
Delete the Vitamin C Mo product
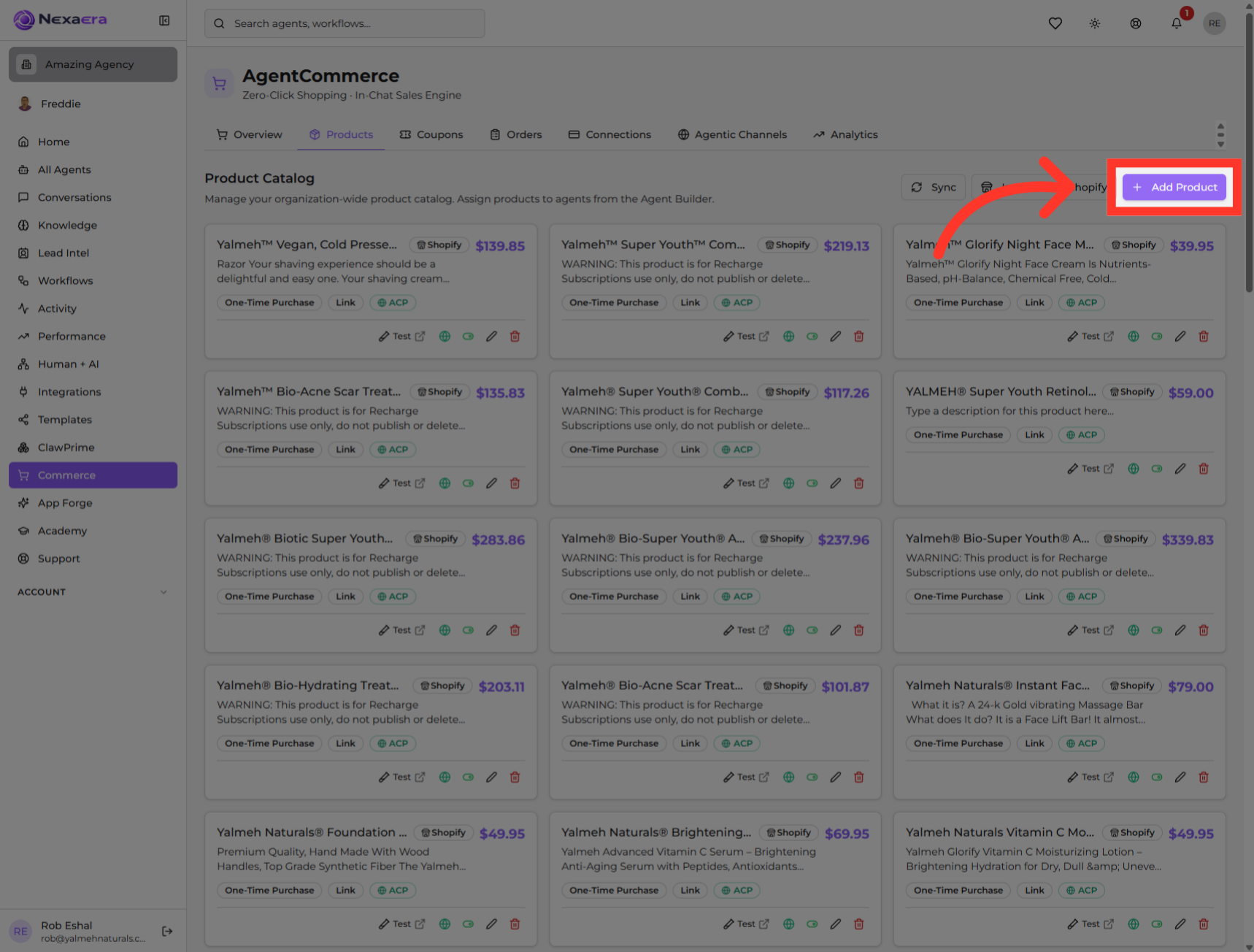point(1204,924)
